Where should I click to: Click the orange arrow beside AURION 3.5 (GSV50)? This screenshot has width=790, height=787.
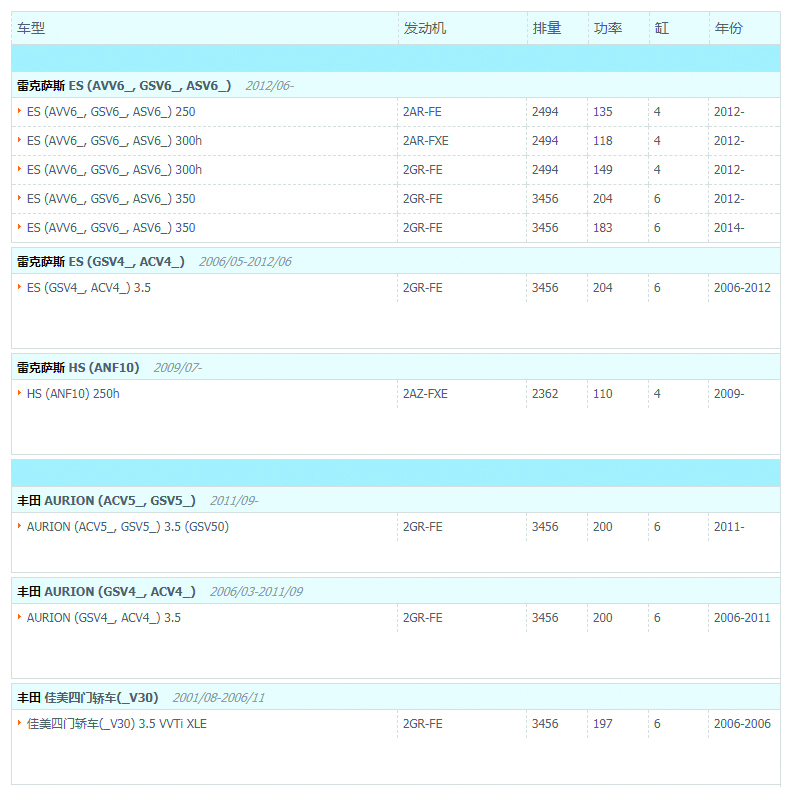(19, 526)
